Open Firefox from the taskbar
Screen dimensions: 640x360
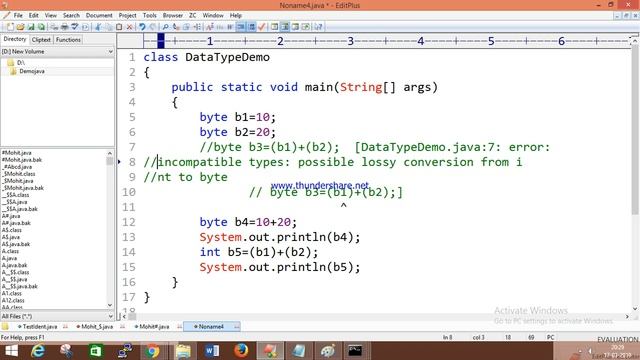coord(241,351)
